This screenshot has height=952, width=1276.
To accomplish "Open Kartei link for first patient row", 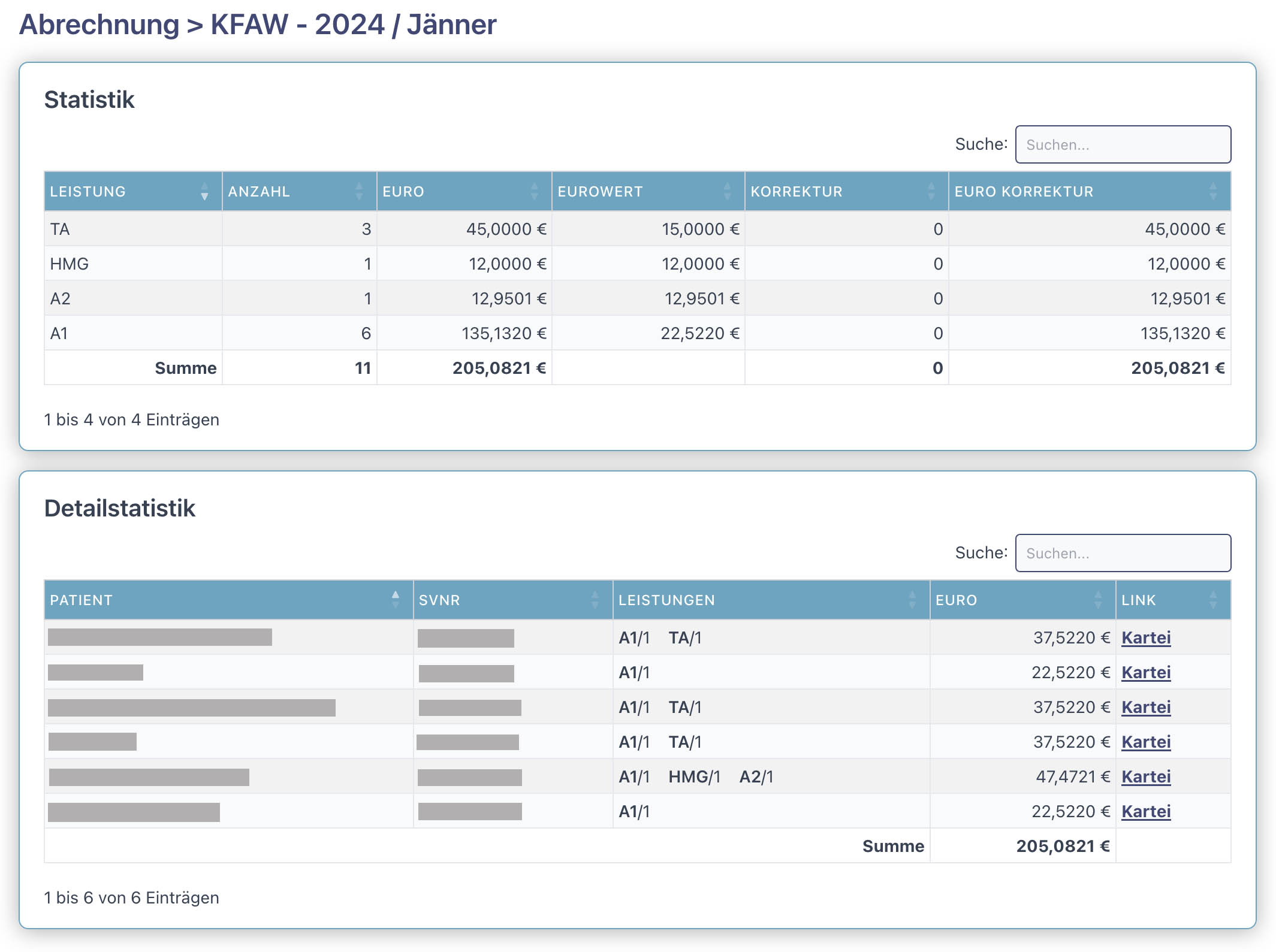I will pyautogui.click(x=1145, y=637).
